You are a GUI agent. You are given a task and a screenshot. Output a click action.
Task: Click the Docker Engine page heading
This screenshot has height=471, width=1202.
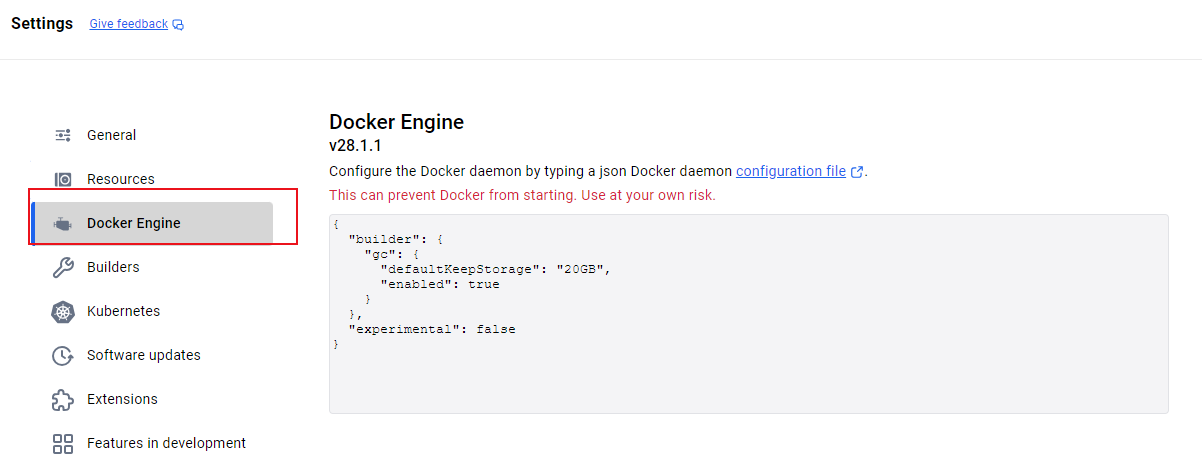pos(396,122)
